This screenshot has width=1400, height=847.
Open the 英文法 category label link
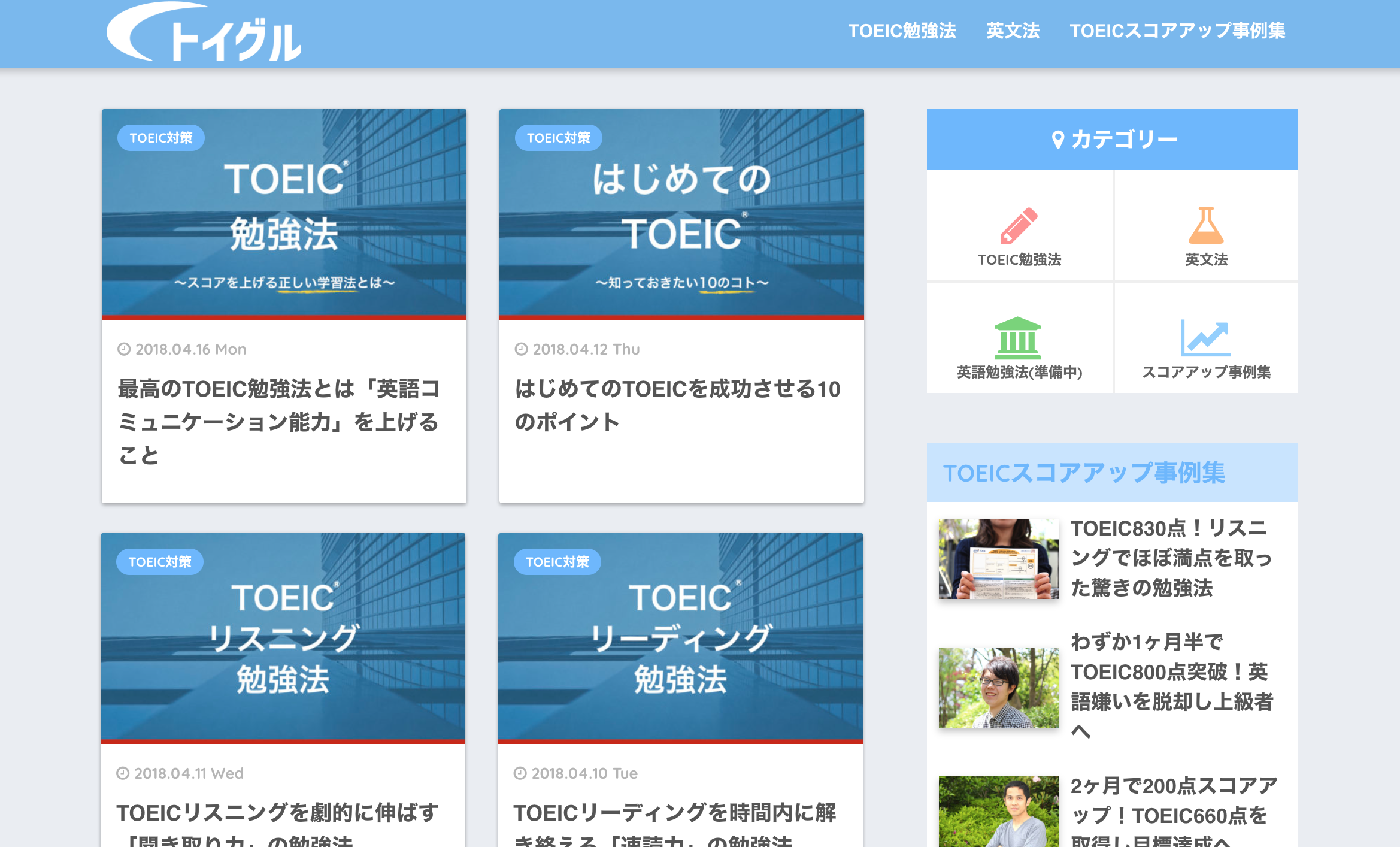click(x=1206, y=259)
